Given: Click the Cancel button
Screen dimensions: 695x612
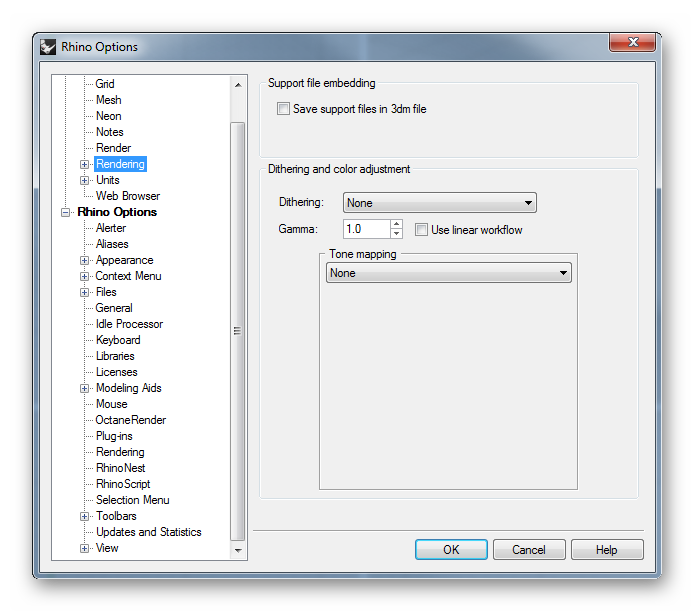Looking at the screenshot, I should pyautogui.click(x=529, y=550).
